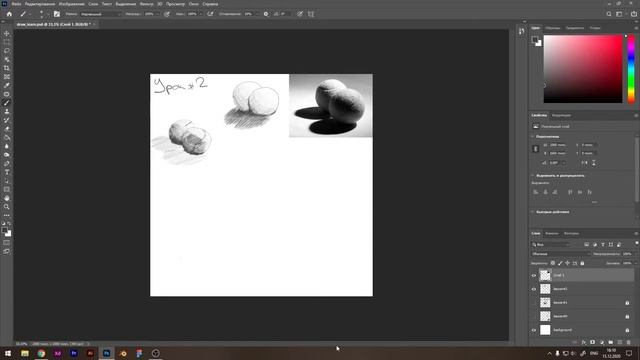The width and height of the screenshot is (640, 360).
Task: Select the Zoom tool
Action: coord(7,207)
